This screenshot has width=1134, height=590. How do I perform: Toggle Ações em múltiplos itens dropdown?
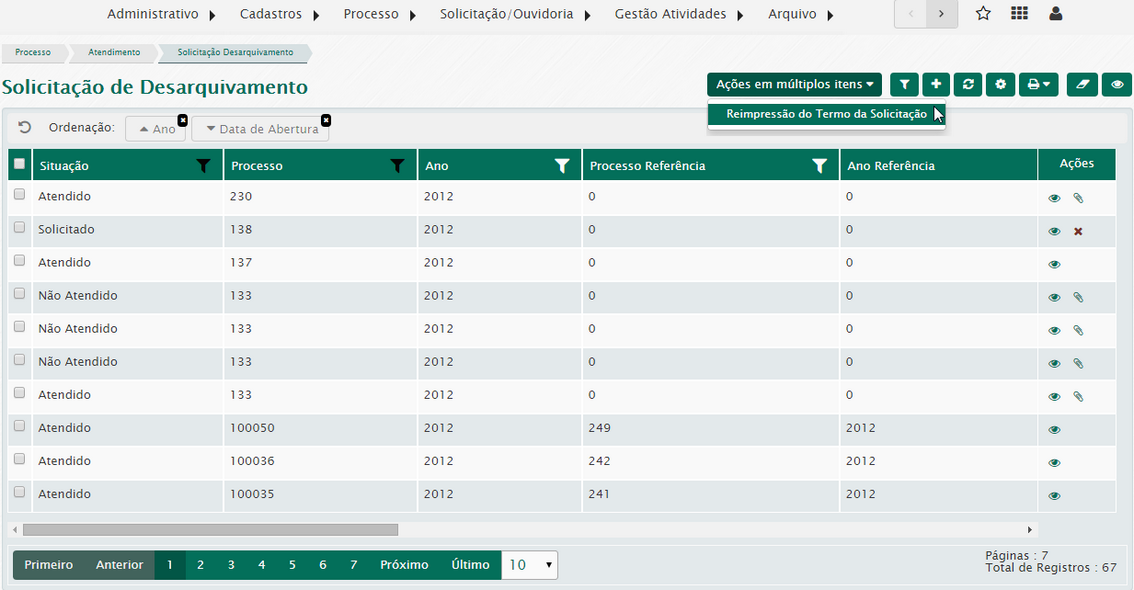tap(794, 85)
